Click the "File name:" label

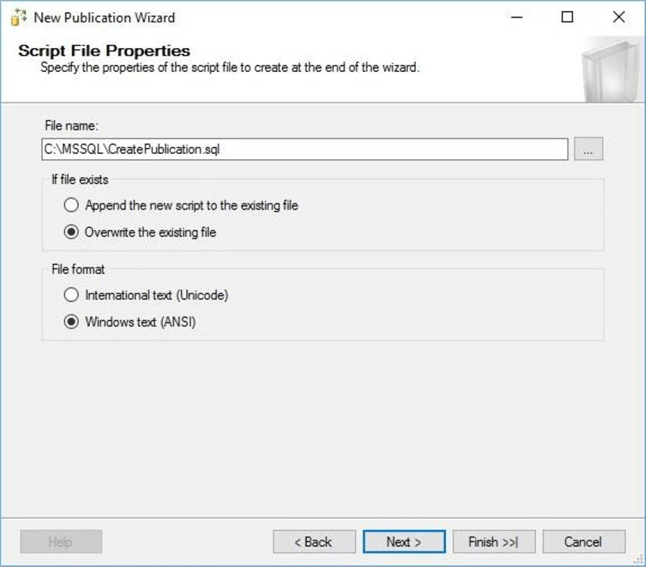(x=71, y=125)
